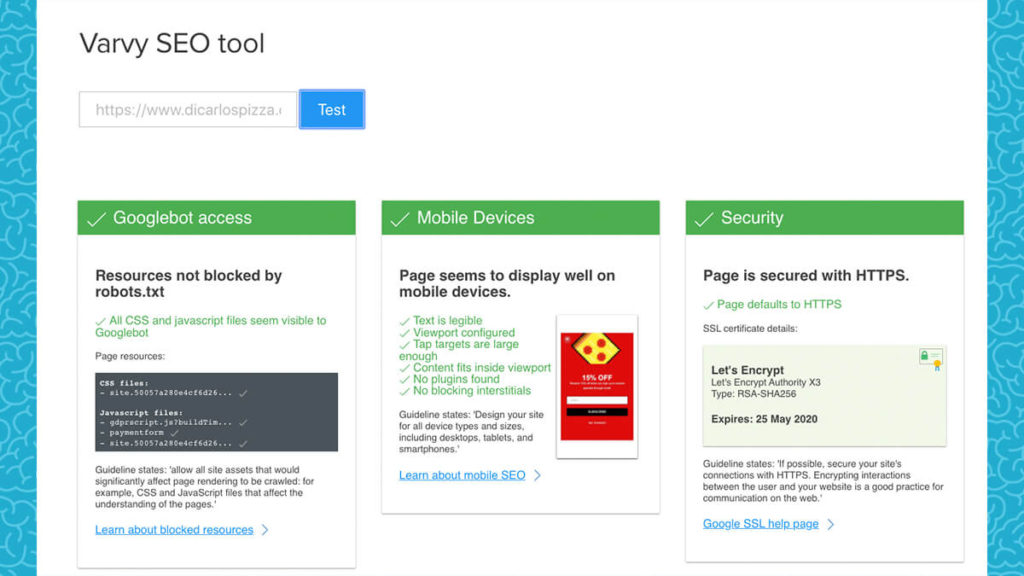Select the Mobile Devices green header
The height and width of the screenshot is (576, 1024).
point(521,218)
